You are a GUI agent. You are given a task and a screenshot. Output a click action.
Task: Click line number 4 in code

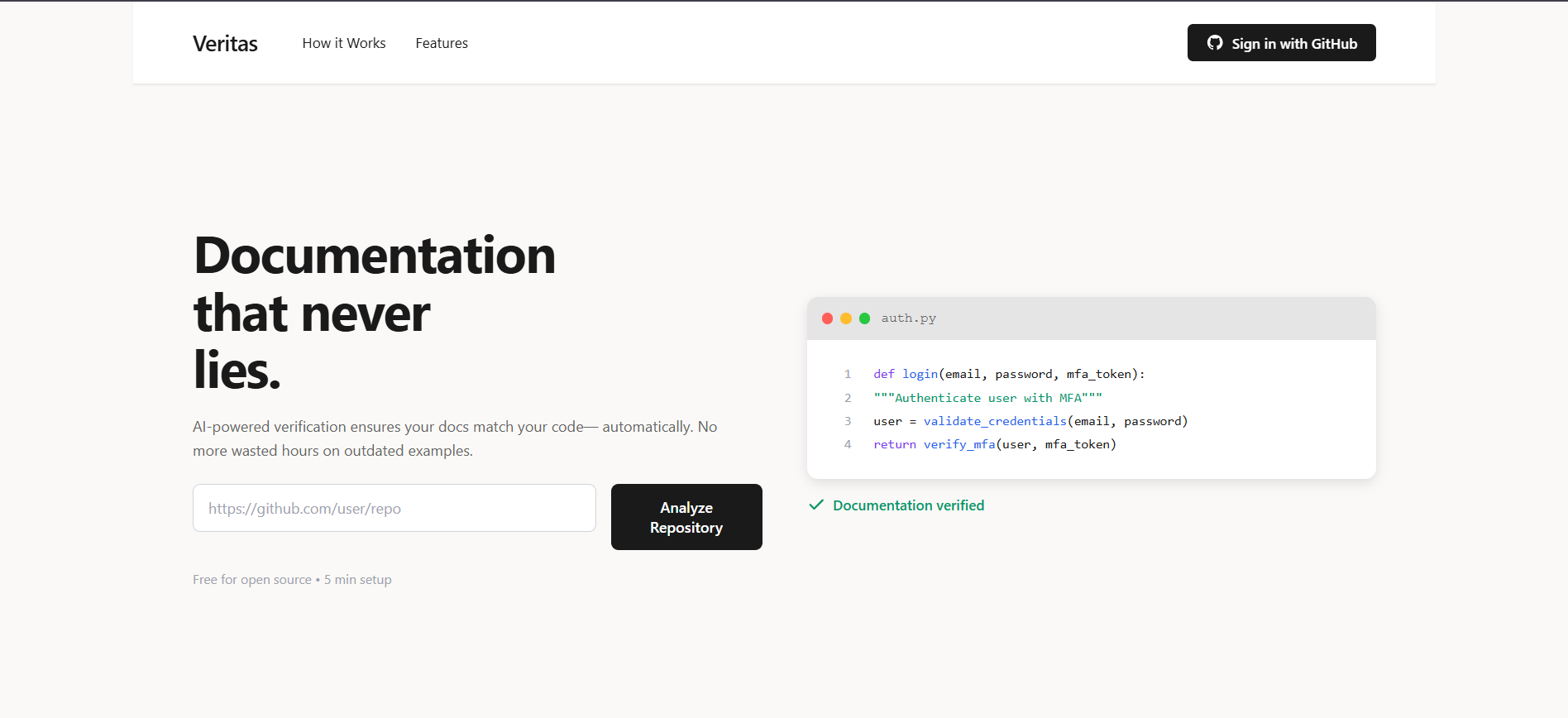[x=848, y=444]
